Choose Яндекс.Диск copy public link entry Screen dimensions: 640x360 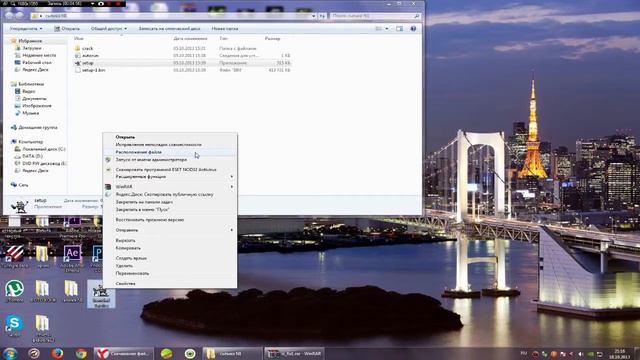pyautogui.click(x=170, y=194)
